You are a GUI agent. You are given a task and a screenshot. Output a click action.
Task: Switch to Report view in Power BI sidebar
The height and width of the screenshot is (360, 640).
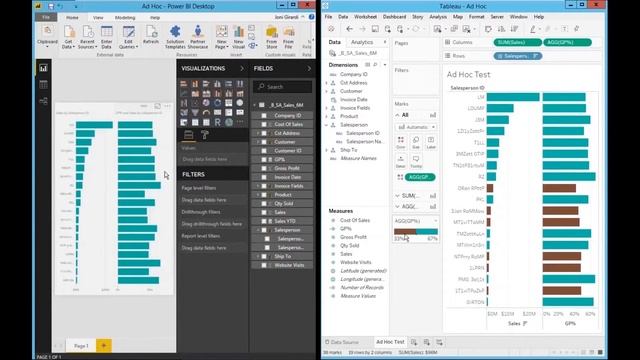(x=43, y=68)
